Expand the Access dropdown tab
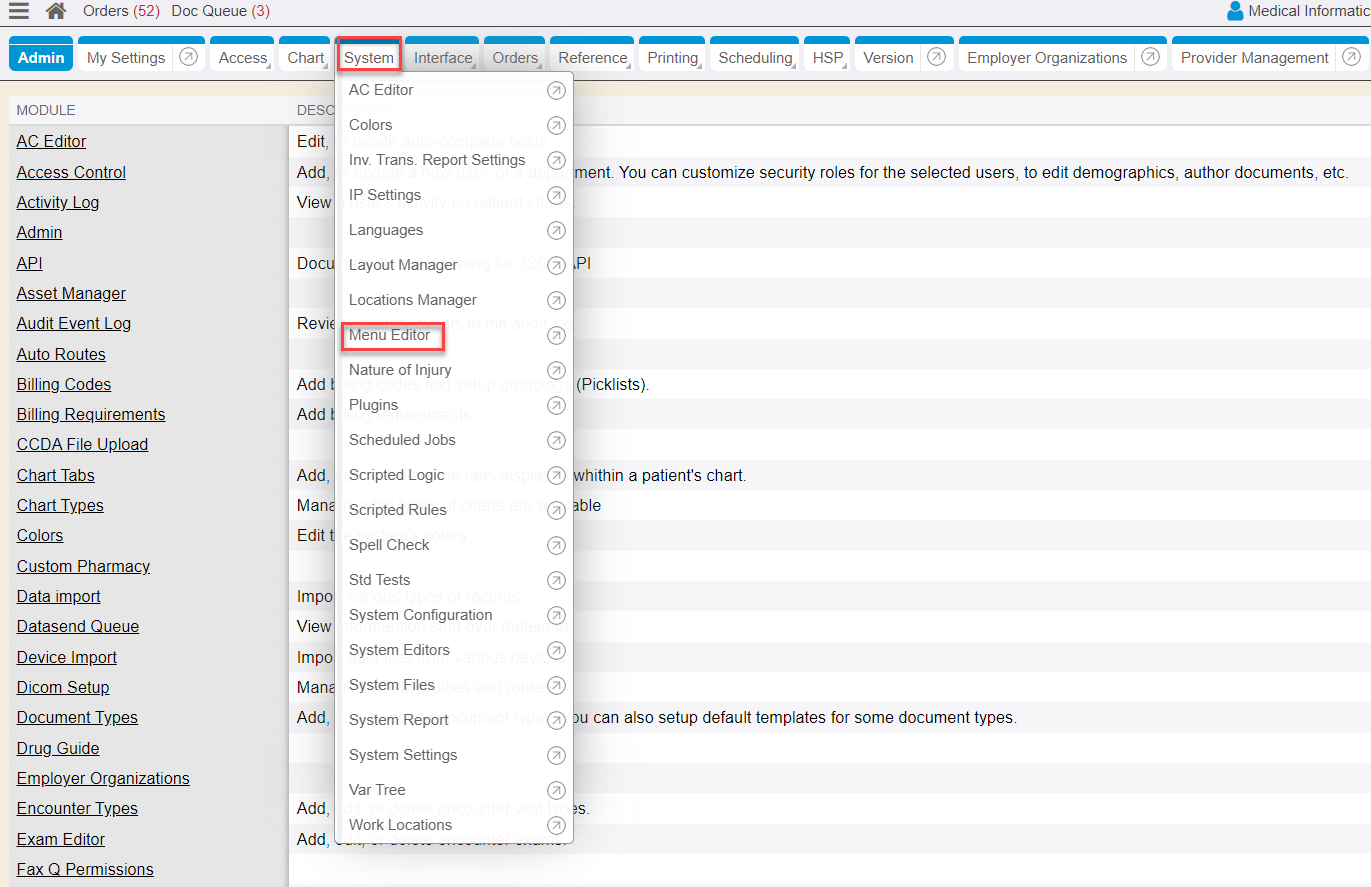 [x=243, y=58]
